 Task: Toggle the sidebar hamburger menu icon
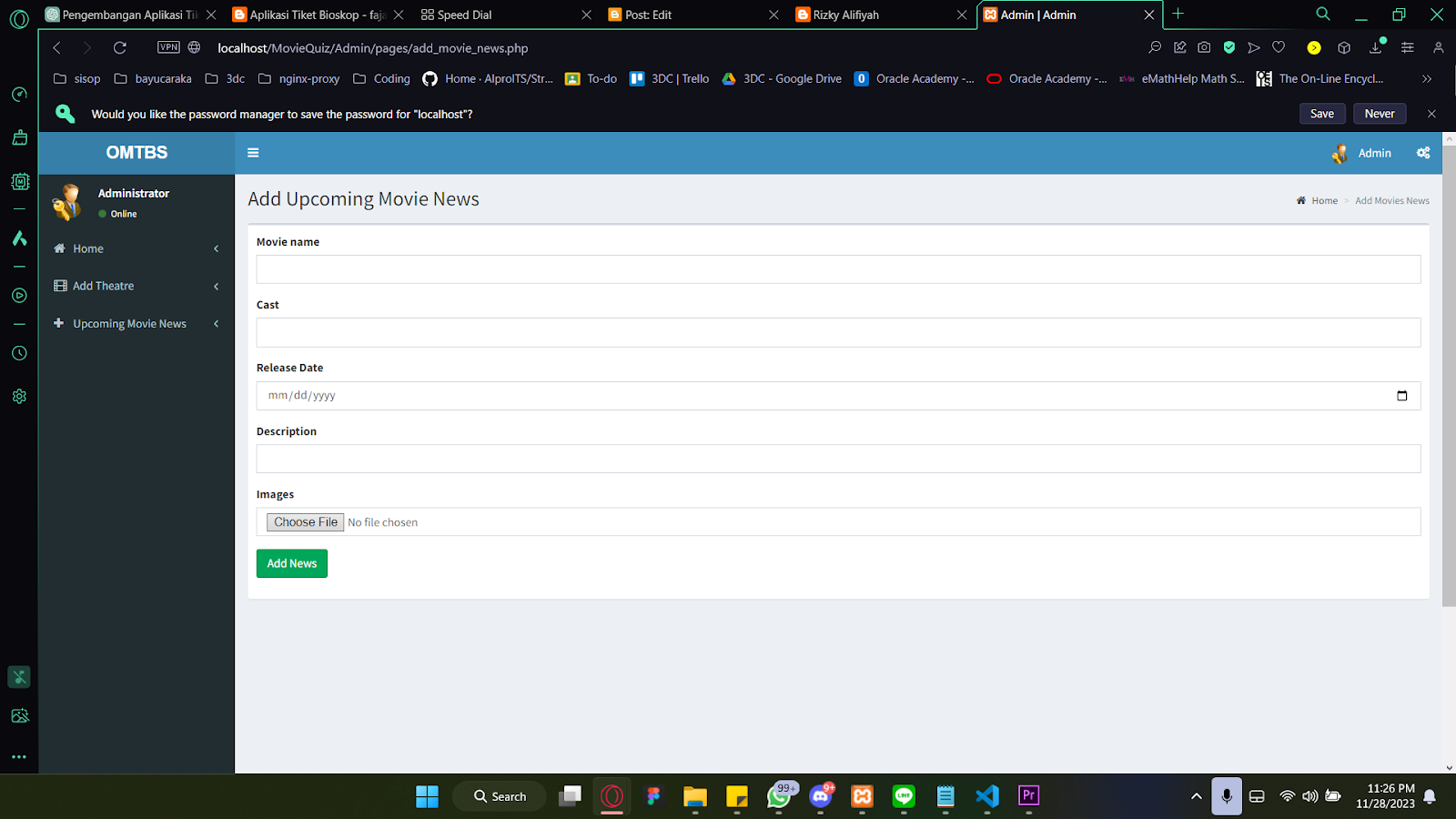(x=253, y=153)
